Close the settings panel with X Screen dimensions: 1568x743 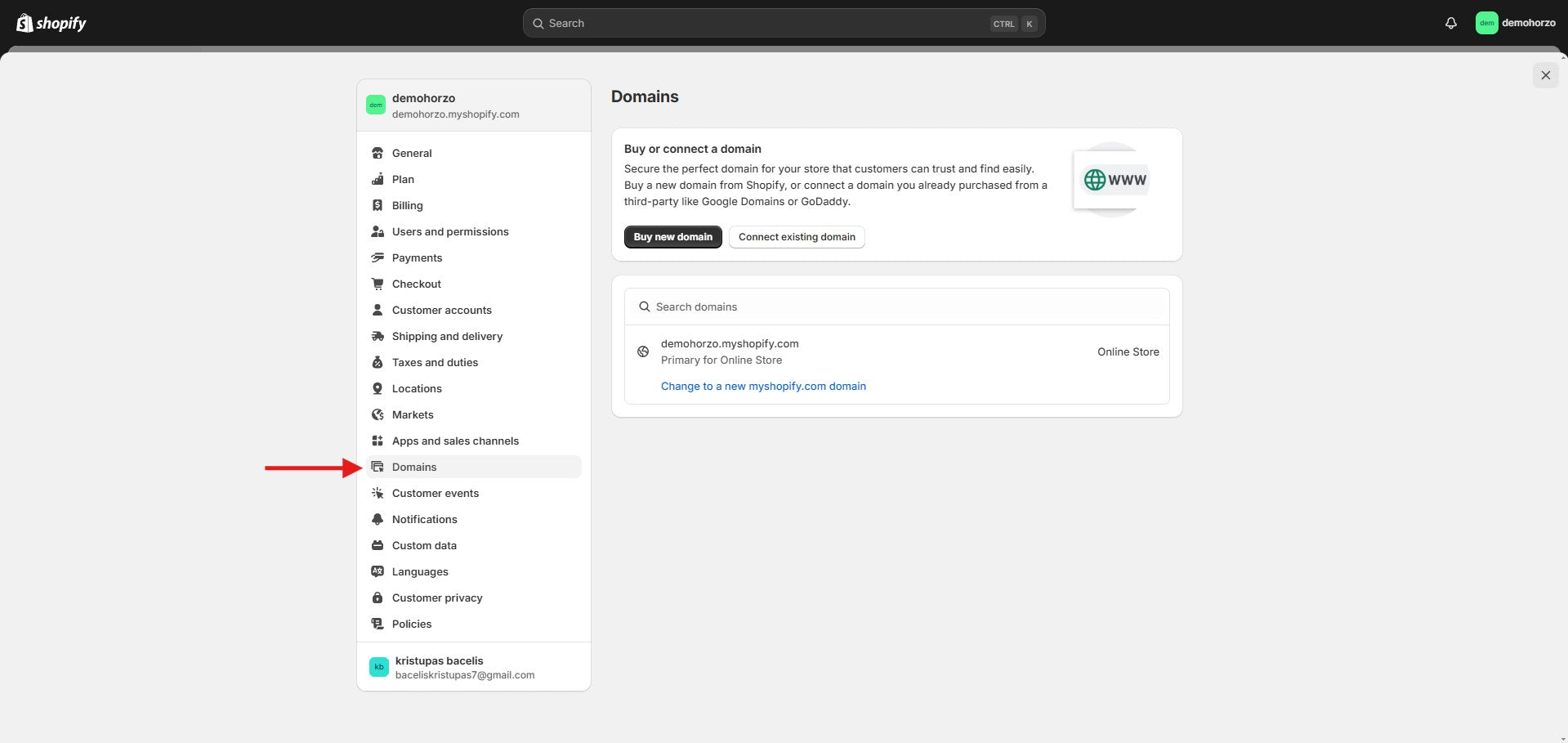click(1545, 75)
